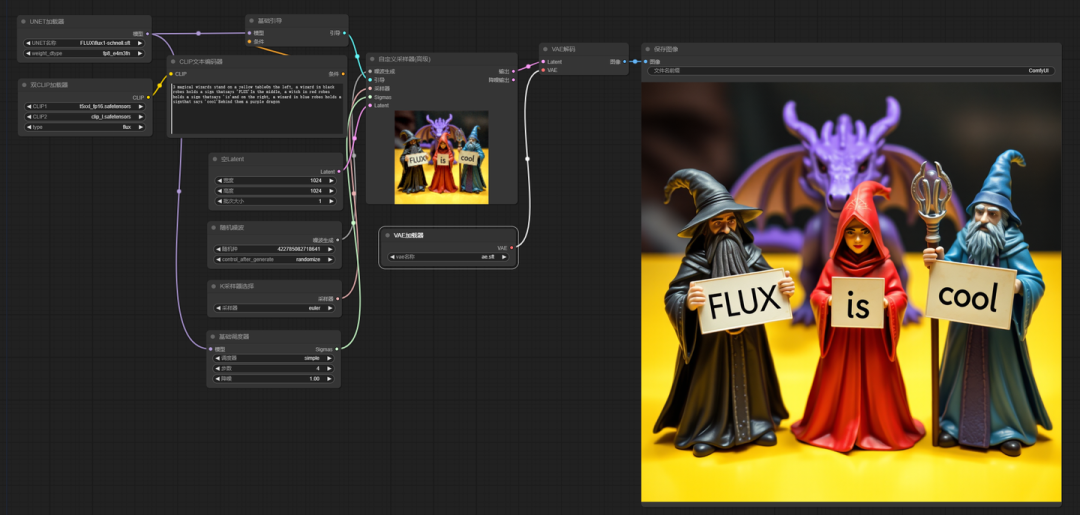Open the CLIP2 dropdown showing clip_l.safetensors
The width and height of the screenshot is (1080, 515).
[85, 117]
